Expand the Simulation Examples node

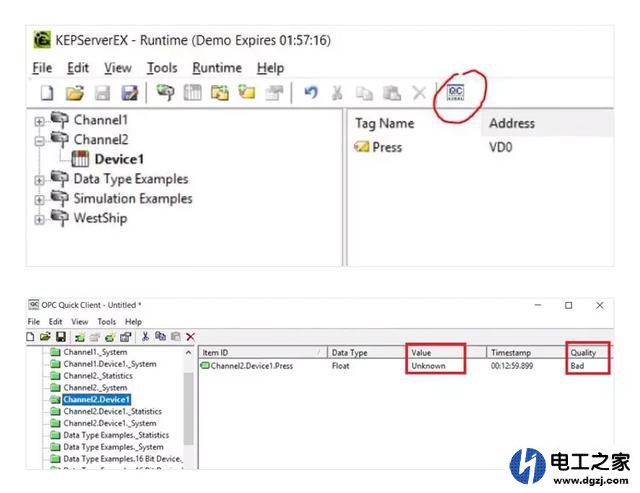[39, 200]
